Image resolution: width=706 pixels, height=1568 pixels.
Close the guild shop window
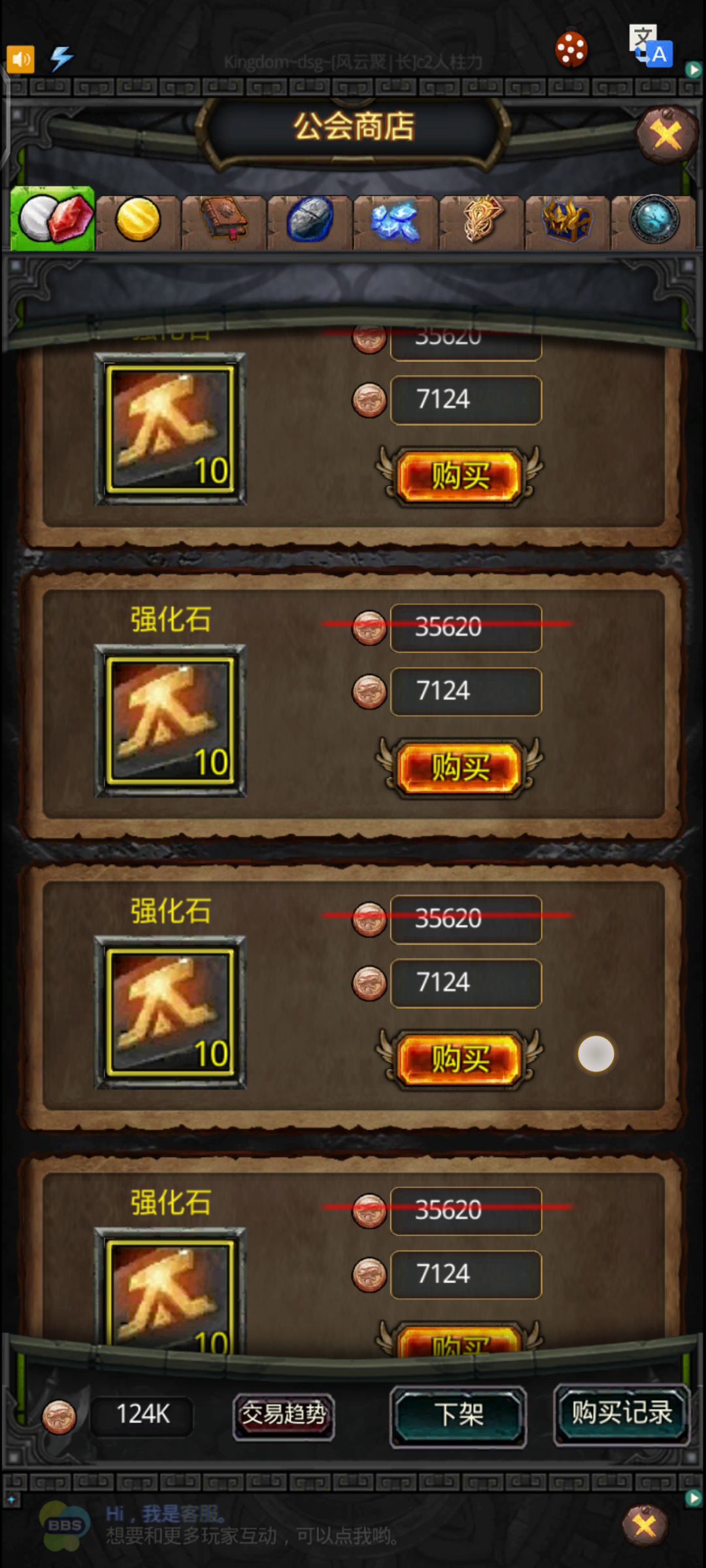point(666,135)
